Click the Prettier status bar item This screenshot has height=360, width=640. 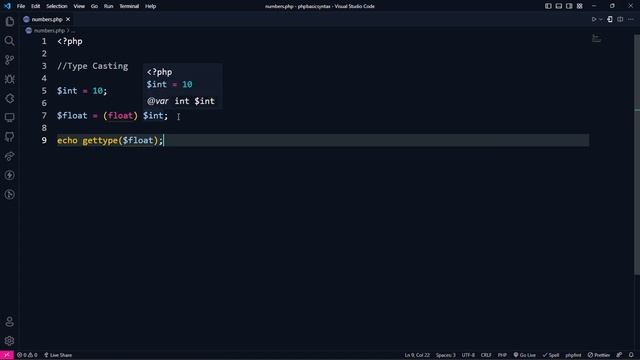599,355
